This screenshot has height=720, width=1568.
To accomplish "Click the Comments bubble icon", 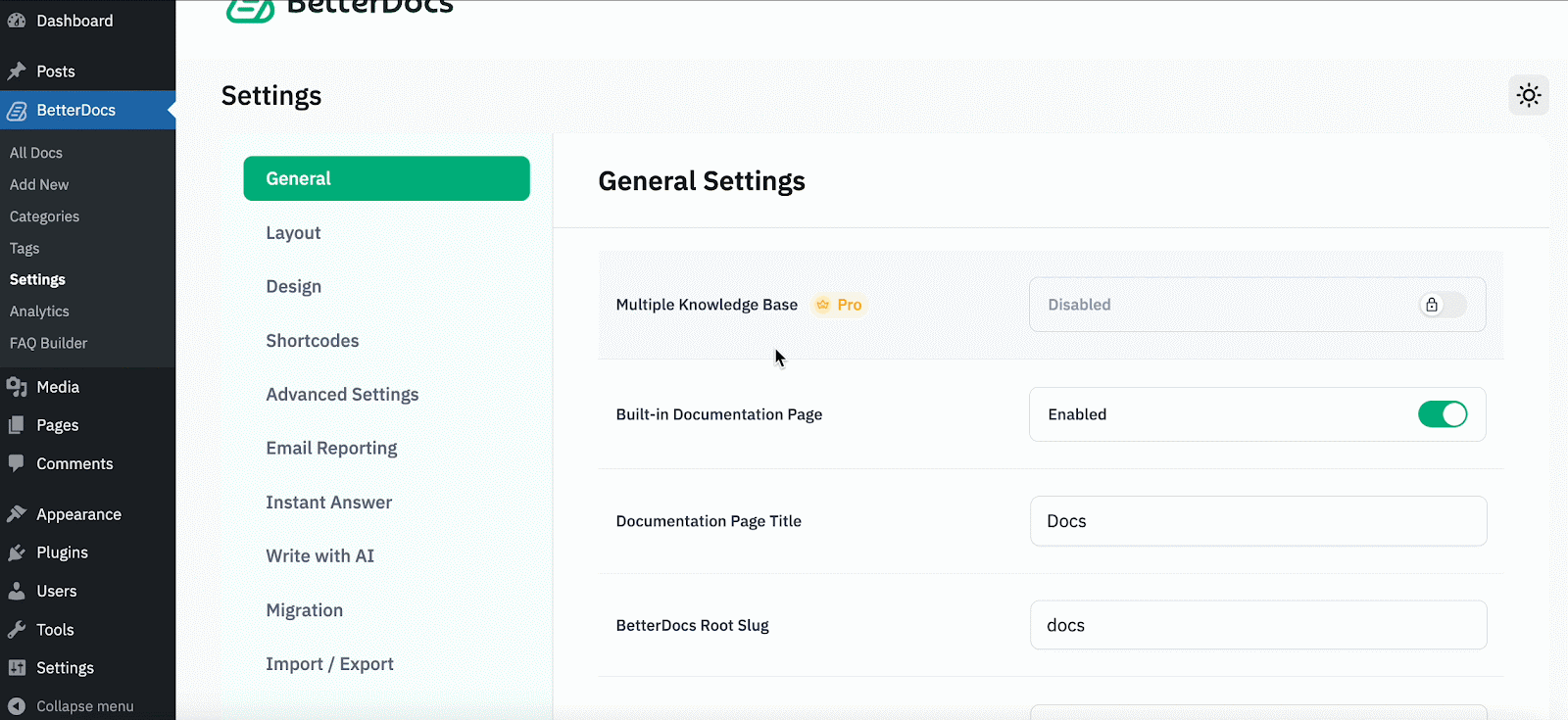I will tap(17, 463).
